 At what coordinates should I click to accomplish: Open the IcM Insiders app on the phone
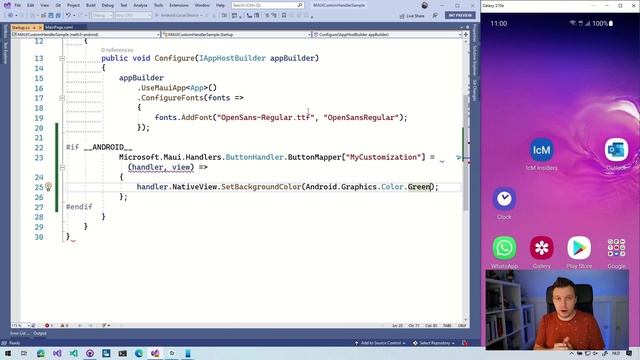[541, 154]
